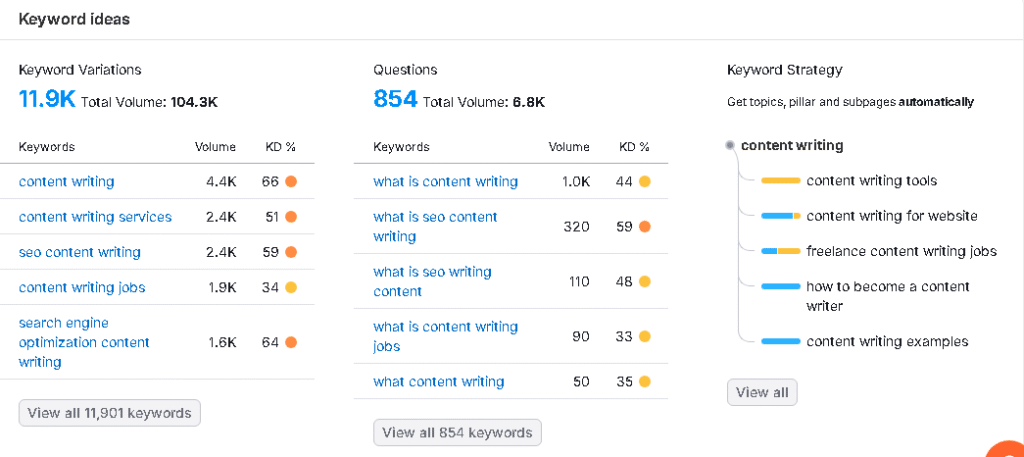Click yellow KD dot for 'what is content writing jobs'
Viewport: 1024px width, 457px height.
pos(645,336)
